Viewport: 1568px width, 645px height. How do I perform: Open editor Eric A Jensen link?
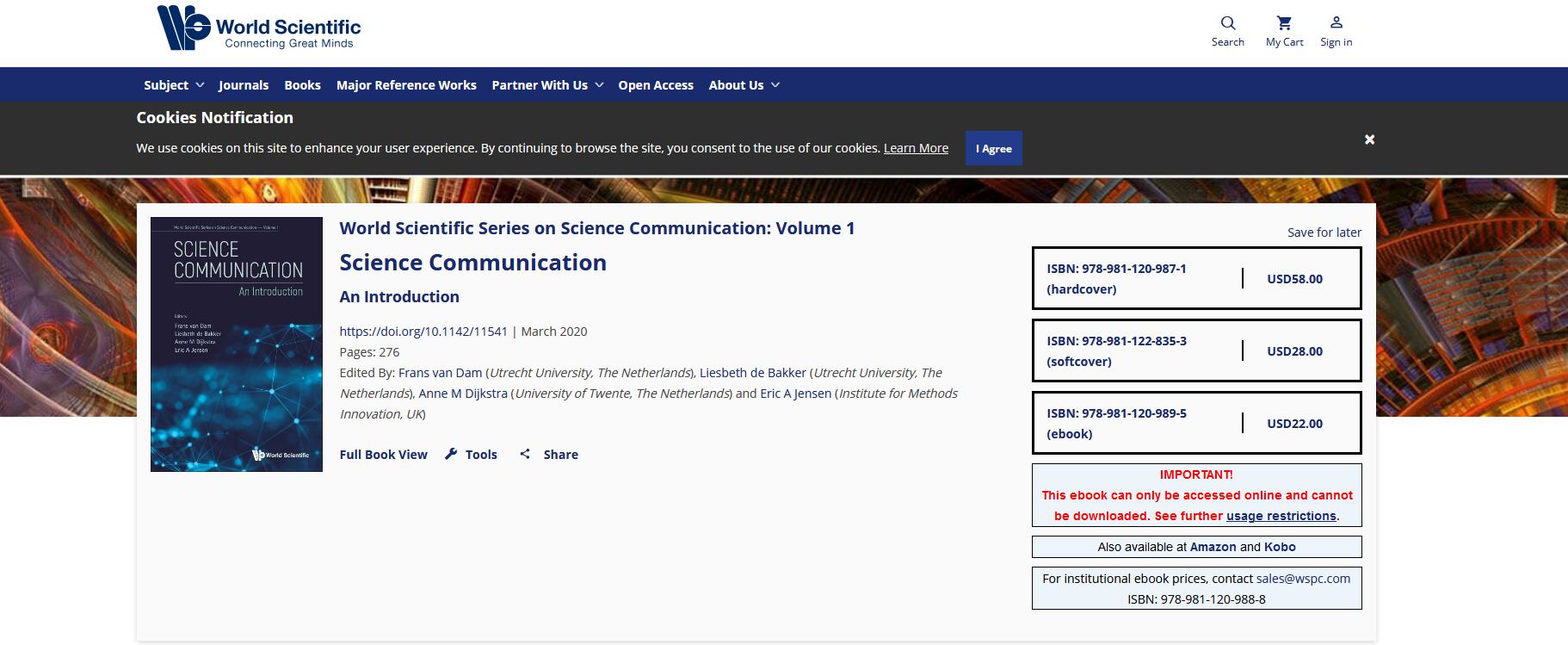point(796,394)
